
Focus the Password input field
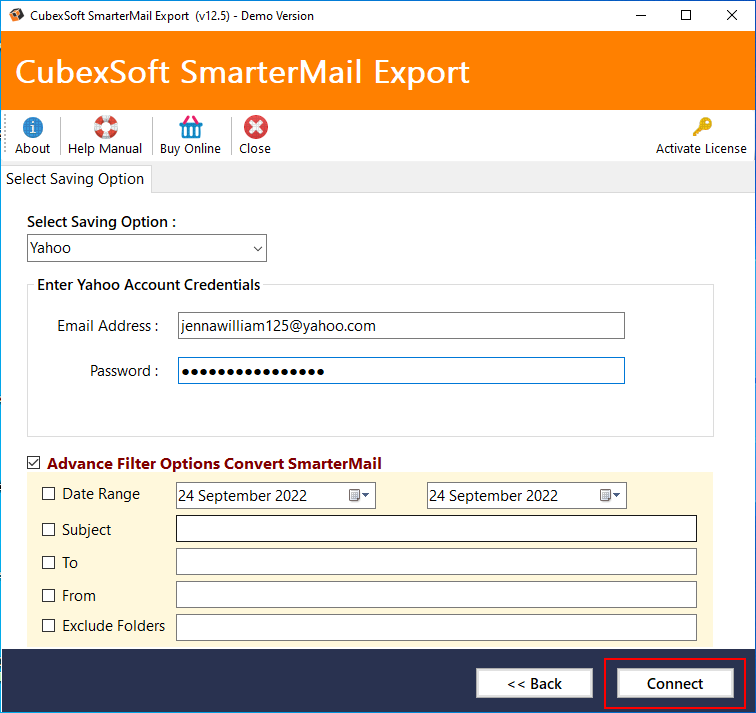point(401,371)
